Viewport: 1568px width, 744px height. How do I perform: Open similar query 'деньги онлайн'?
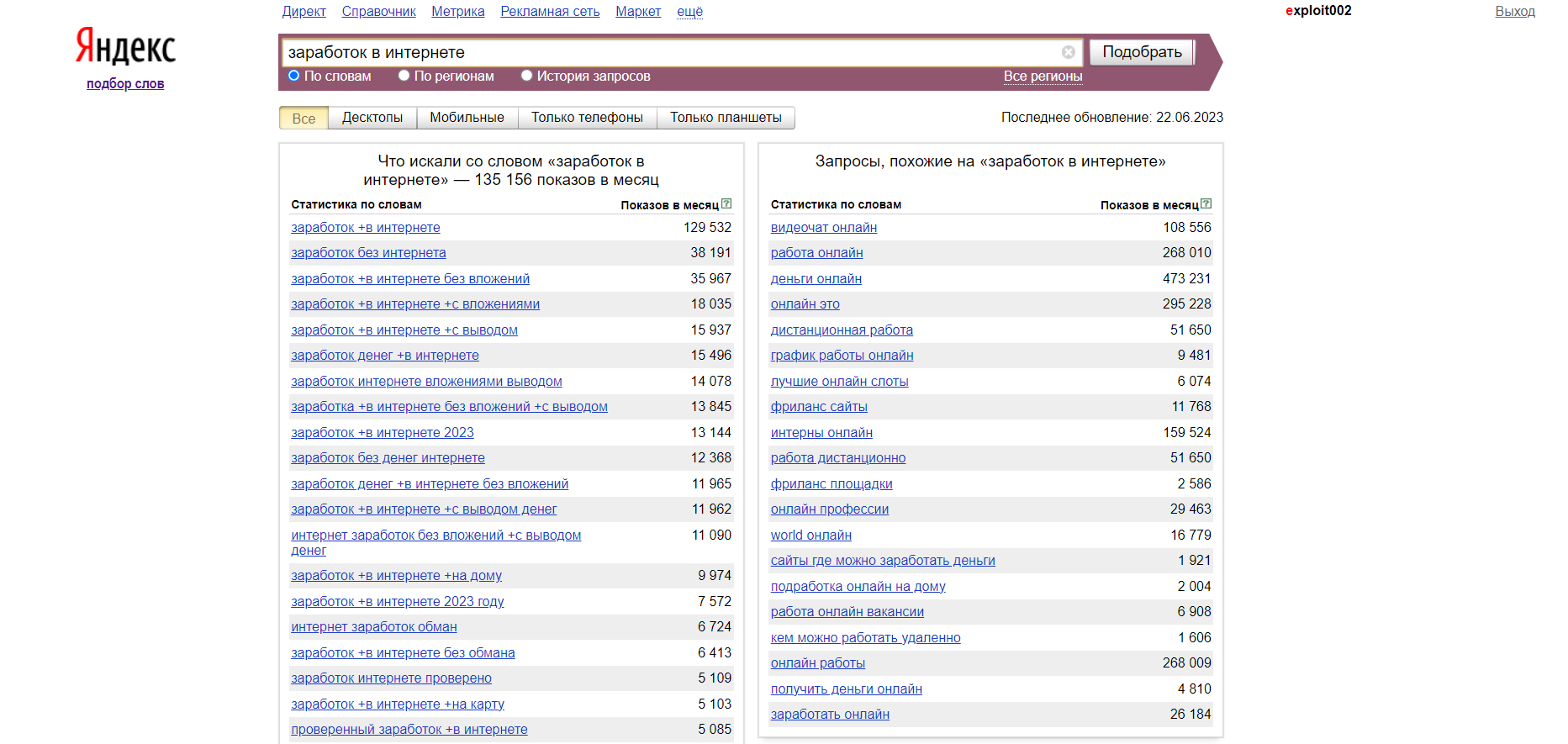click(816, 279)
